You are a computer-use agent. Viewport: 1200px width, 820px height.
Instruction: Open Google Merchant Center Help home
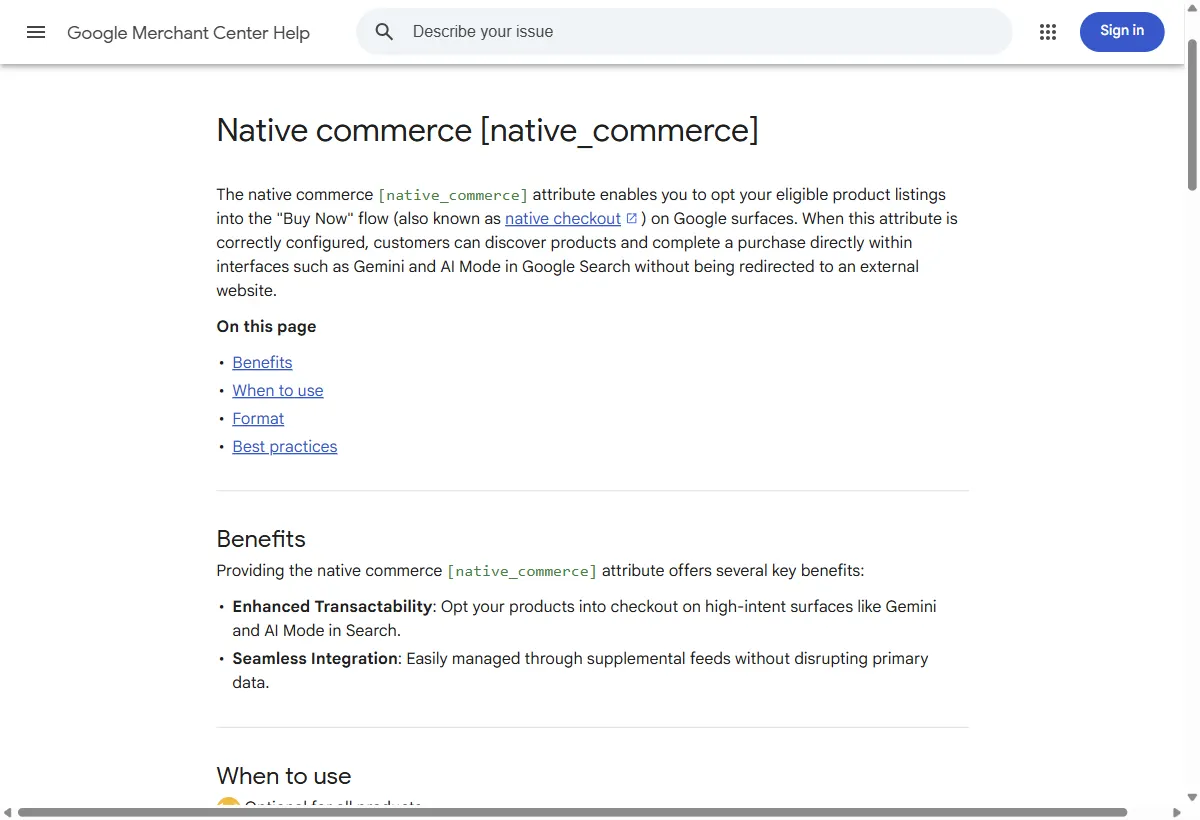point(188,33)
